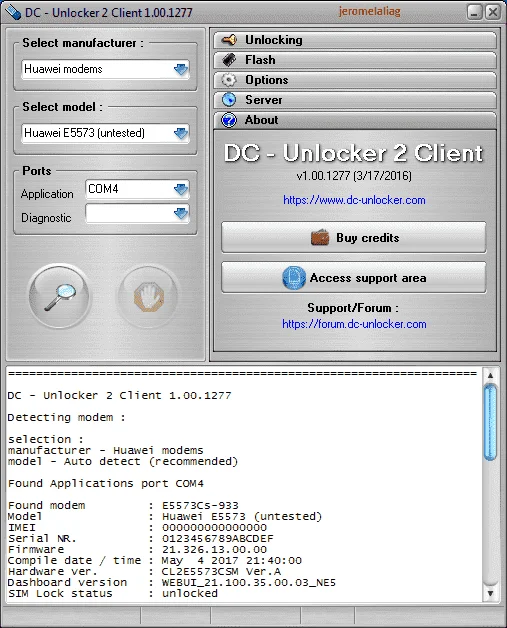
Task: Open the https://www.dc-unlocker.com link
Action: click(354, 200)
